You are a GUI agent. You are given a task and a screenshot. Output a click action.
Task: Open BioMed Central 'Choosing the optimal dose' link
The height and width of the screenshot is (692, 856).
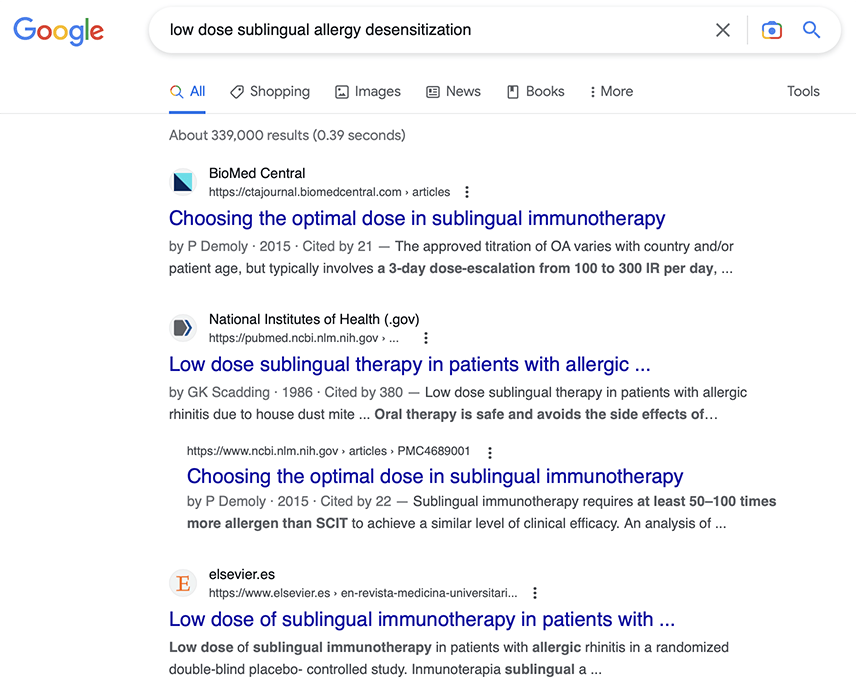[x=417, y=218]
